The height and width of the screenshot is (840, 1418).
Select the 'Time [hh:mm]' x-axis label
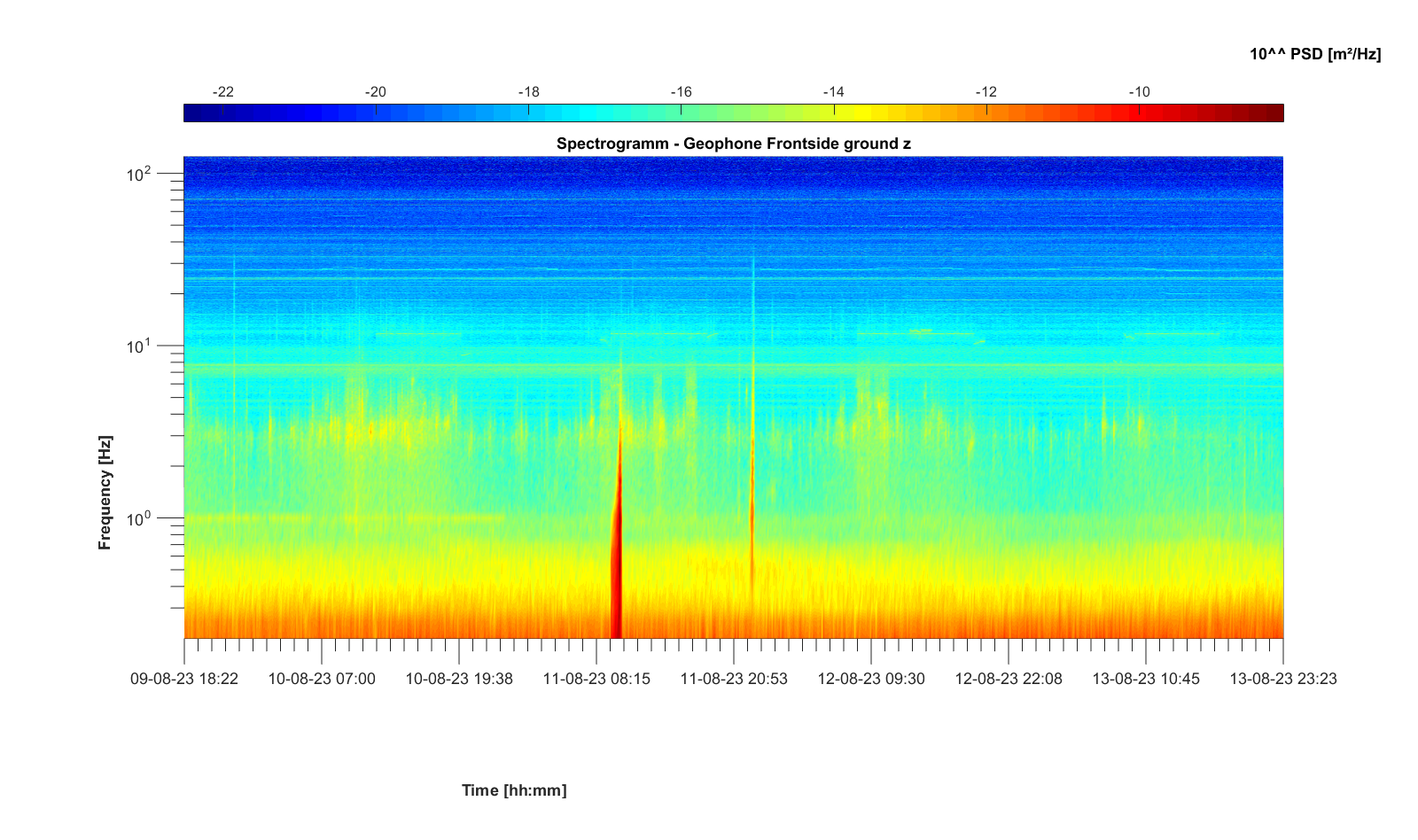(x=513, y=789)
